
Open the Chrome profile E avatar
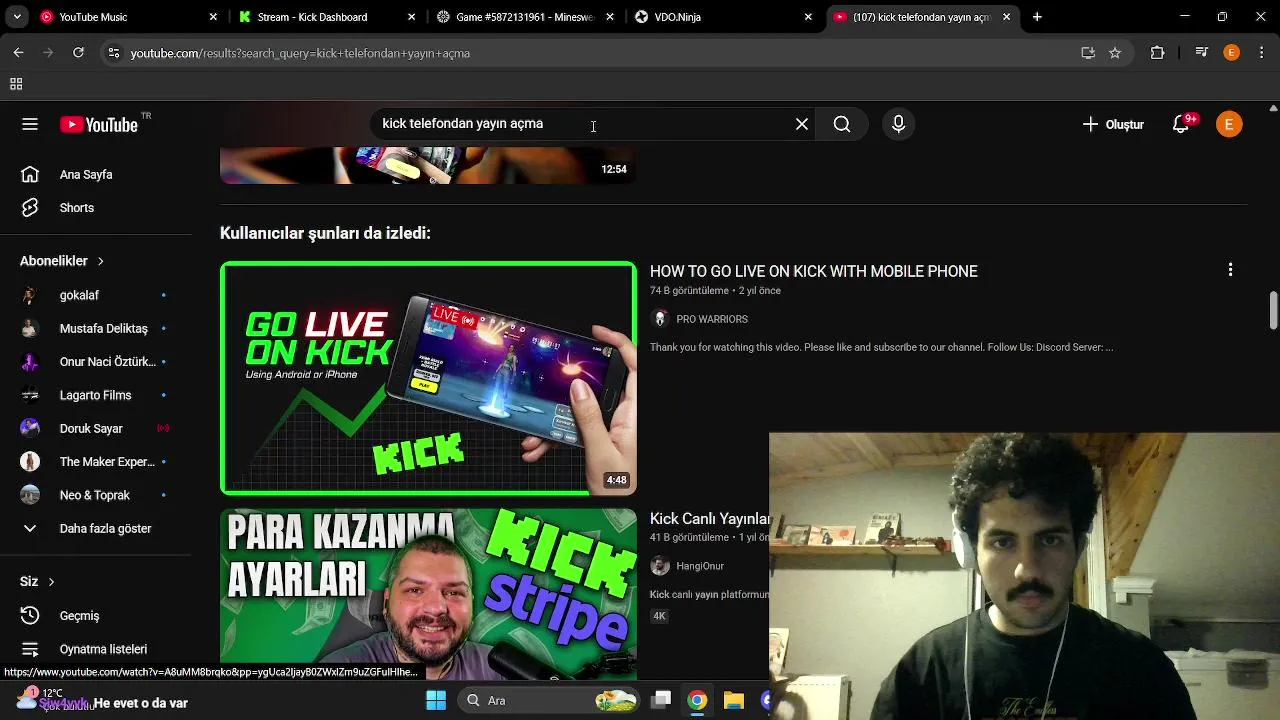pyautogui.click(x=1231, y=53)
